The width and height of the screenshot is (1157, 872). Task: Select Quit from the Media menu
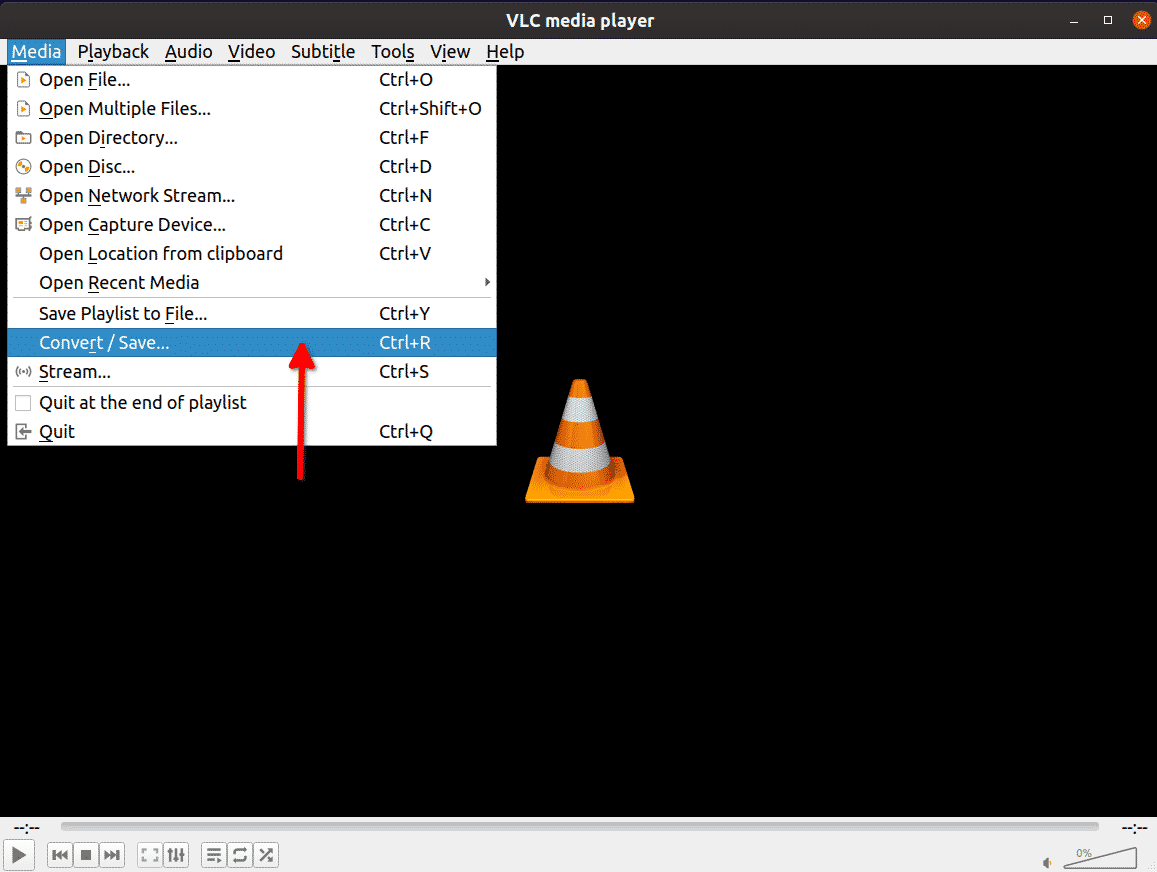(252, 432)
